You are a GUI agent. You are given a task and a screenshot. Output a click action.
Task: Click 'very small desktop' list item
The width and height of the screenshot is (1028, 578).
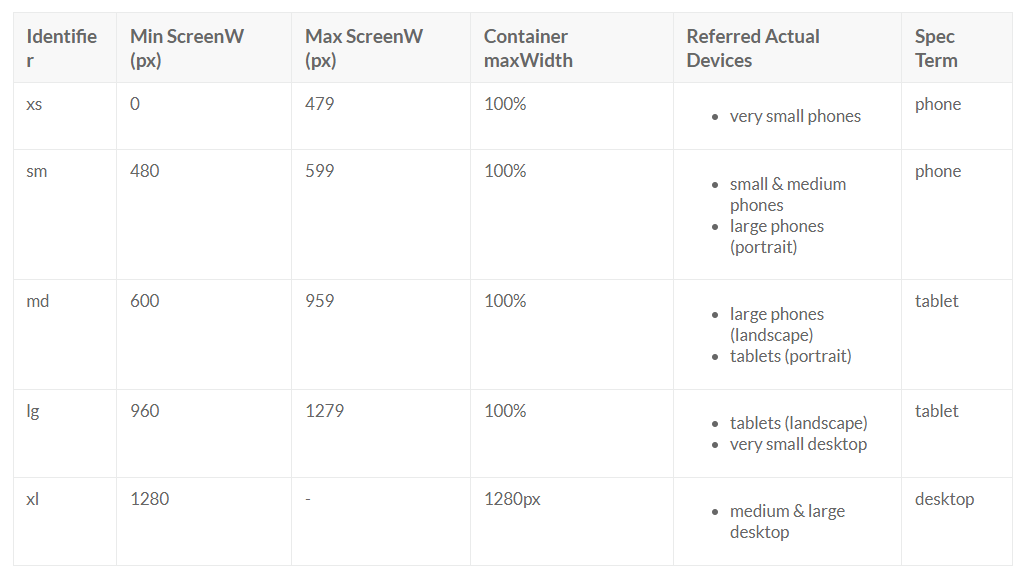(x=798, y=444)
